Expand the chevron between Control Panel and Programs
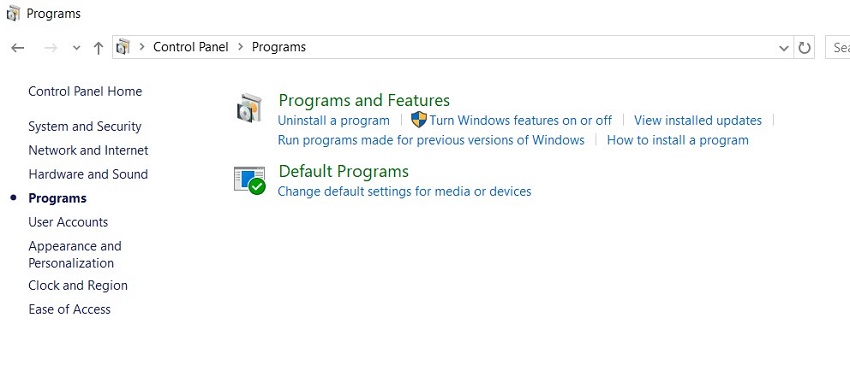The image size is (850, 365). (241, 47)
